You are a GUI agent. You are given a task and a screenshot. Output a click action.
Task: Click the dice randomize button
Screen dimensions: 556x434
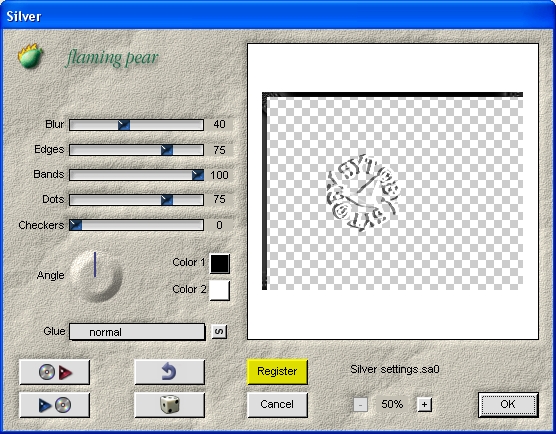pyautogui.click(x=170, y=405)
